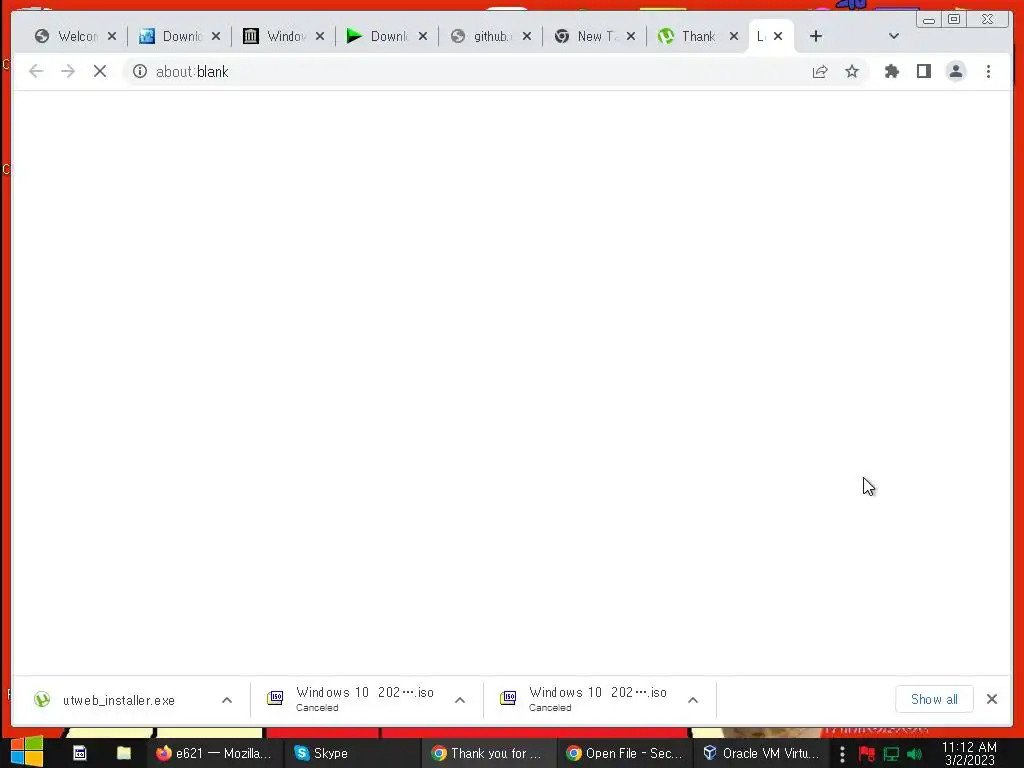1024x768 pixels.
Task: Switch to the first Download tab with blue icon
Action: (171, 37)
